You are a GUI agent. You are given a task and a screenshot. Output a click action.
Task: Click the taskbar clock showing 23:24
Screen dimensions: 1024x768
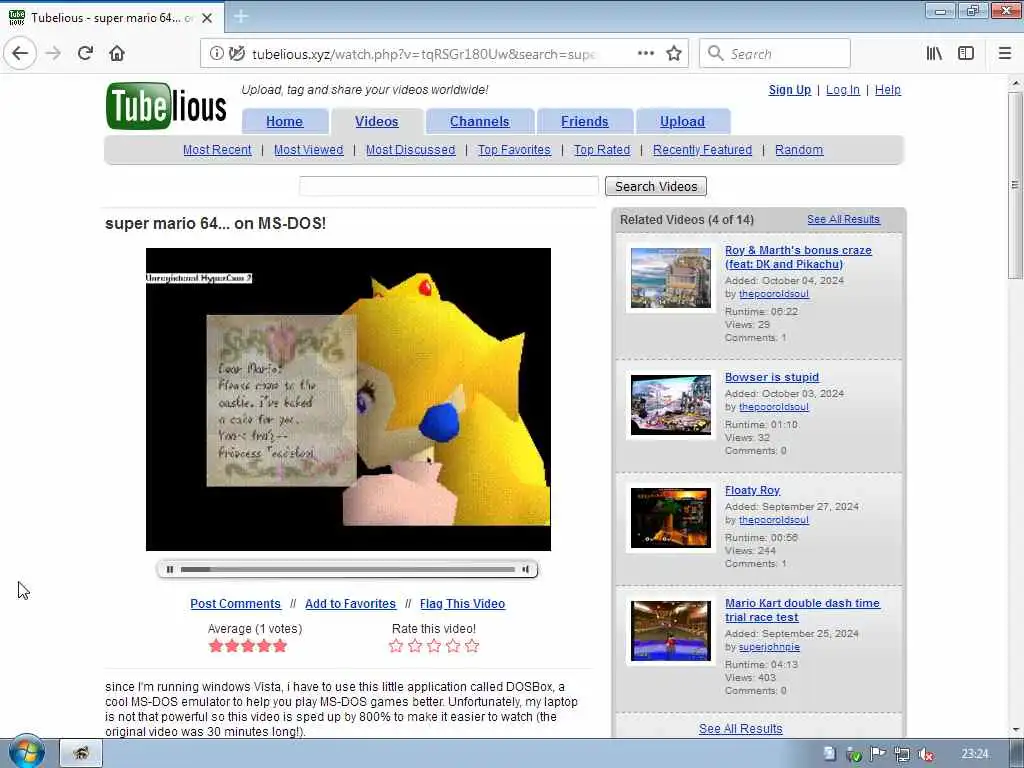click(975, 754)
